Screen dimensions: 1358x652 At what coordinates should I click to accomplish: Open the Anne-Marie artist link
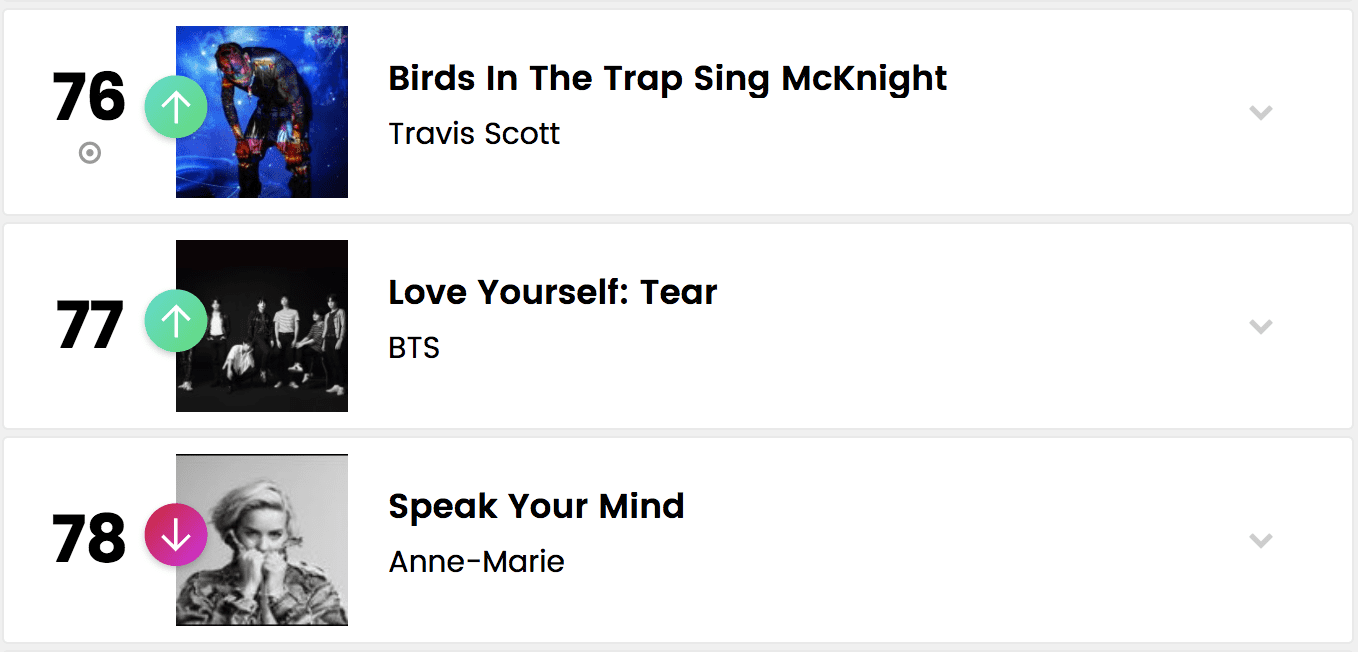pyautogui.click(x=476, y=562)
